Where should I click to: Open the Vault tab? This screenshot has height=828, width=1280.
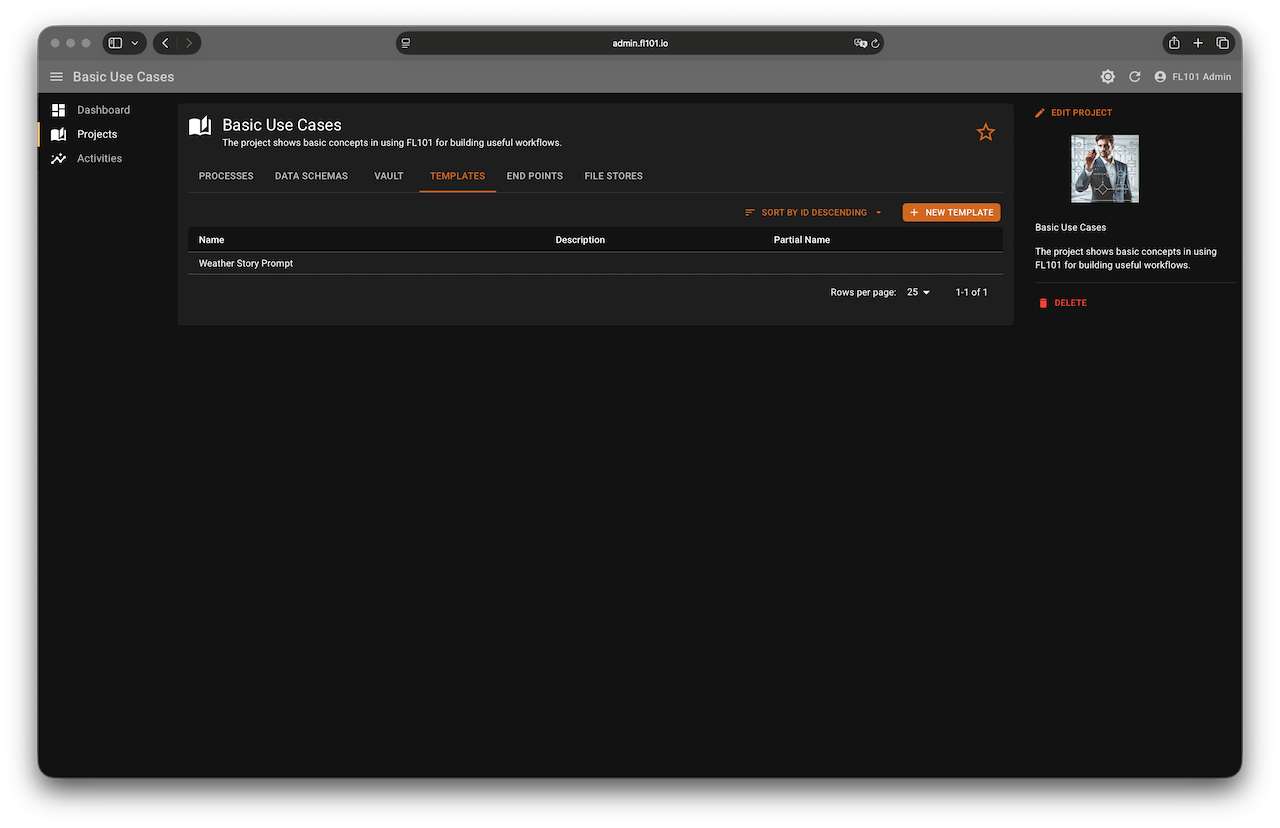tap(389, 176)
